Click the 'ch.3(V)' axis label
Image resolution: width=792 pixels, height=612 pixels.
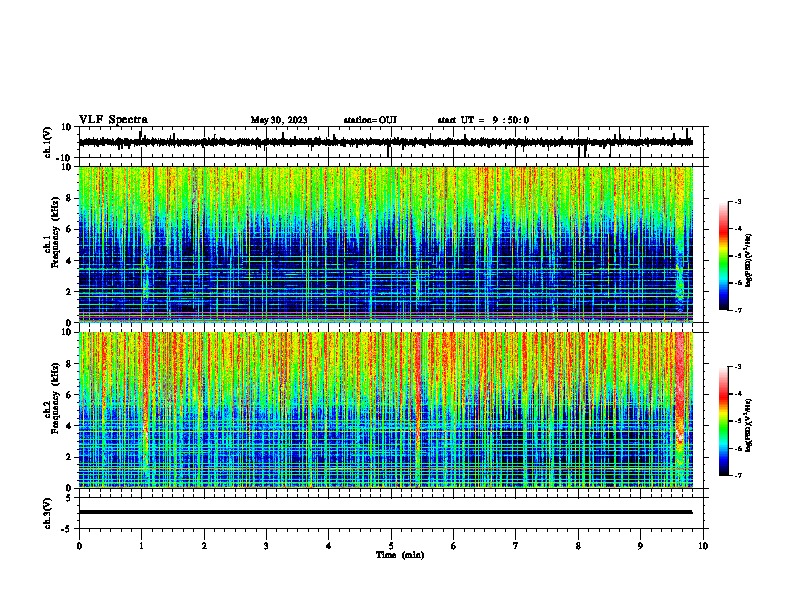(x=48, y=513)
